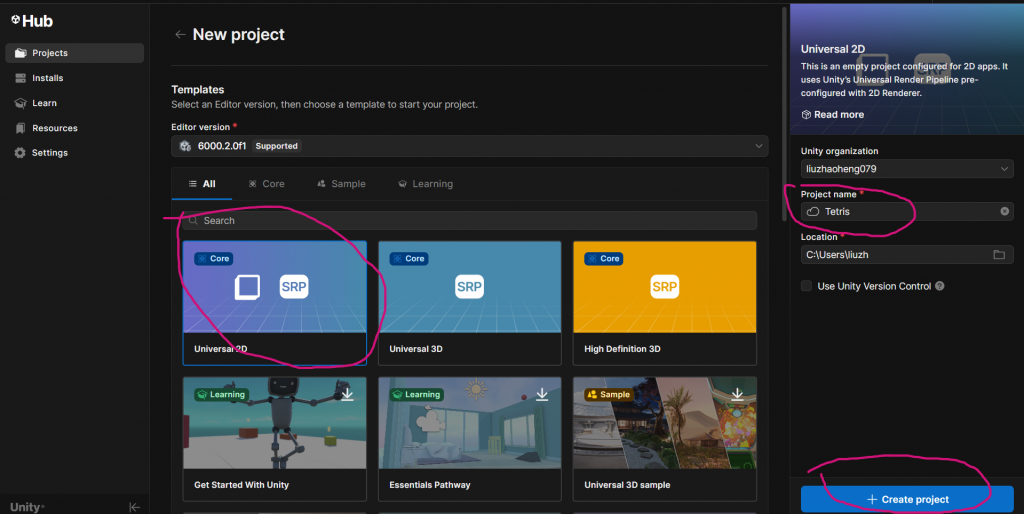Click the Create project button
Viewport: 1024px width, 514px height.
pyautogui.click(x=907, y=500)
